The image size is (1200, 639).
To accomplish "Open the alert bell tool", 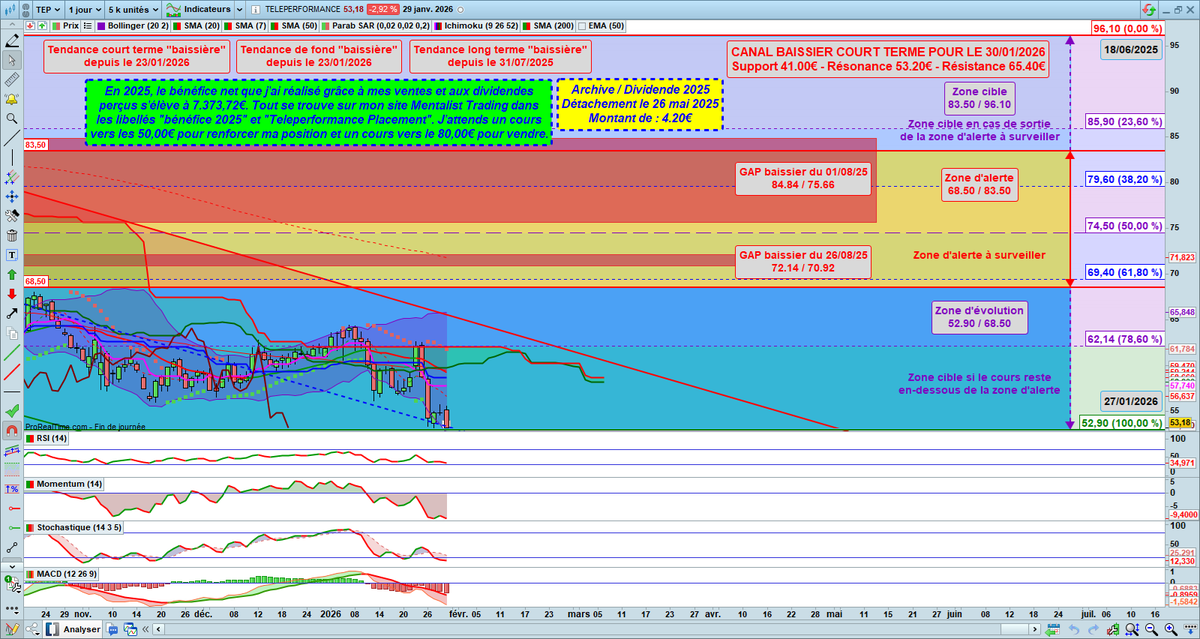I will point(12,99).
